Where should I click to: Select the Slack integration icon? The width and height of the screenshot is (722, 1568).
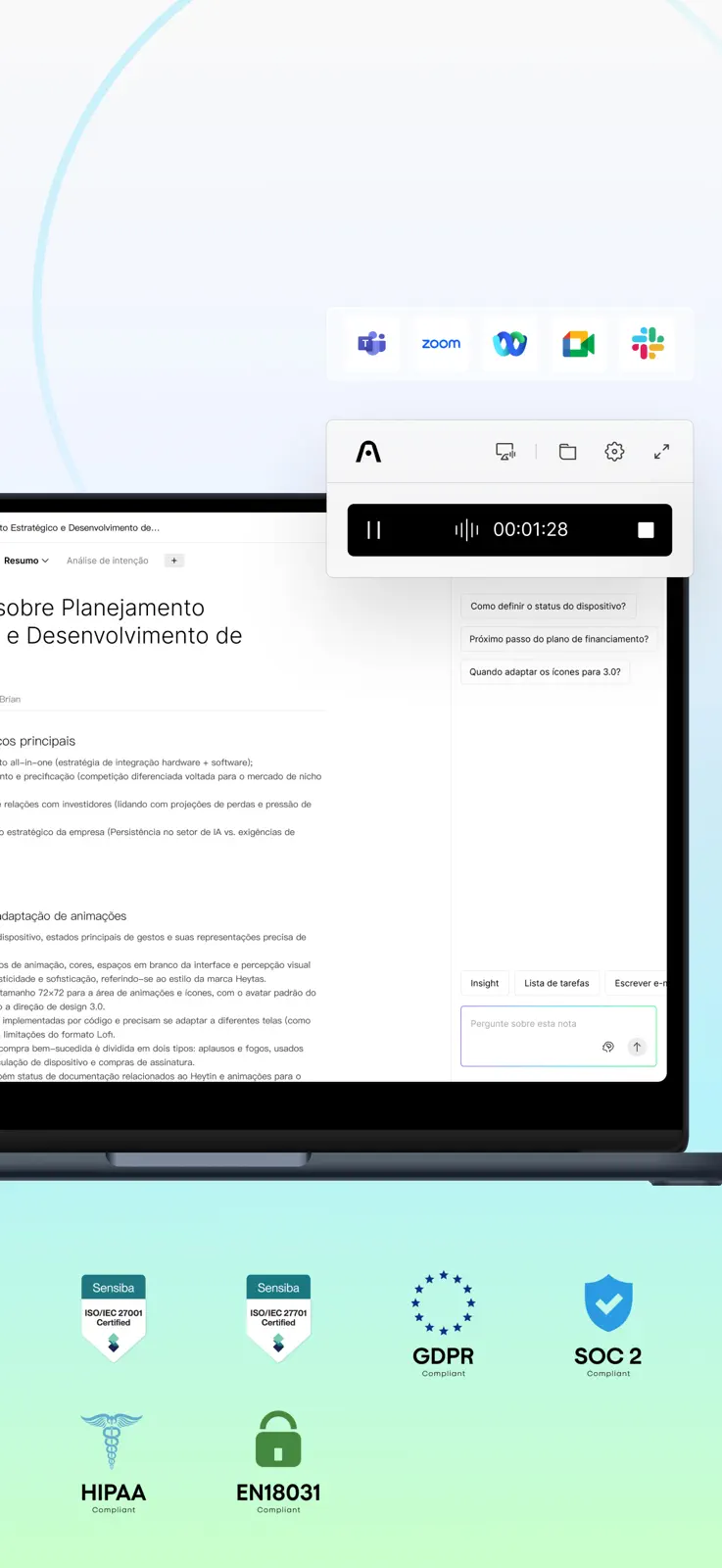click(x=648, y=344)
